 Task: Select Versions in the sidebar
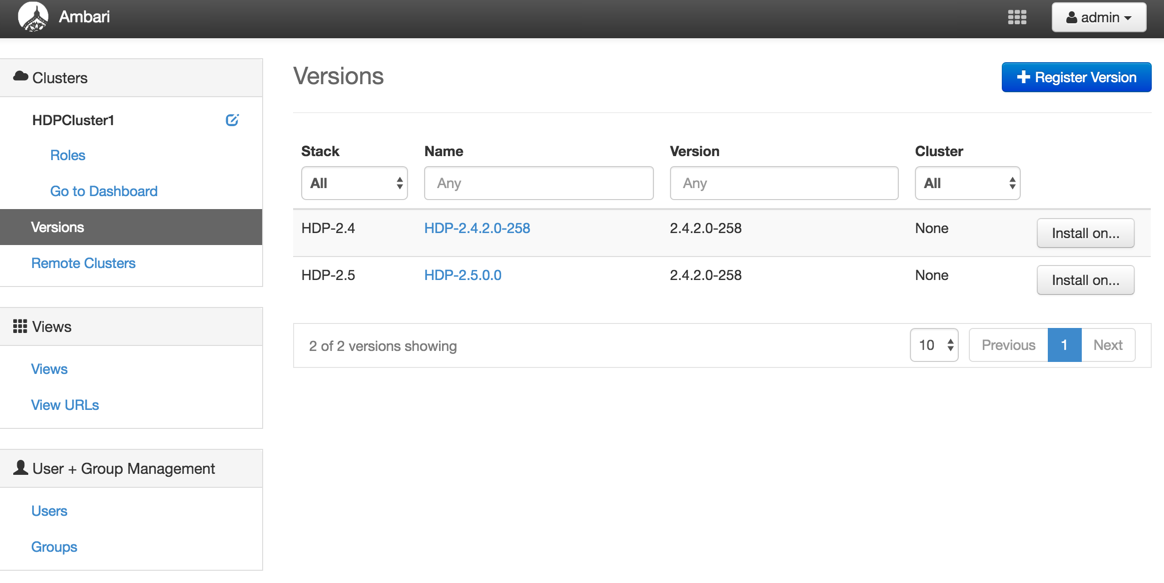pyautogui.click(x=57, y=227)
